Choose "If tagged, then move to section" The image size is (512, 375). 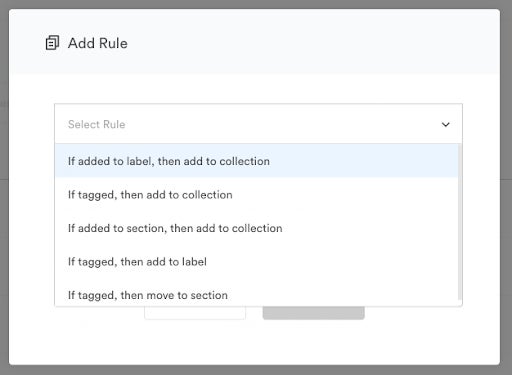(x=257, y=292)
